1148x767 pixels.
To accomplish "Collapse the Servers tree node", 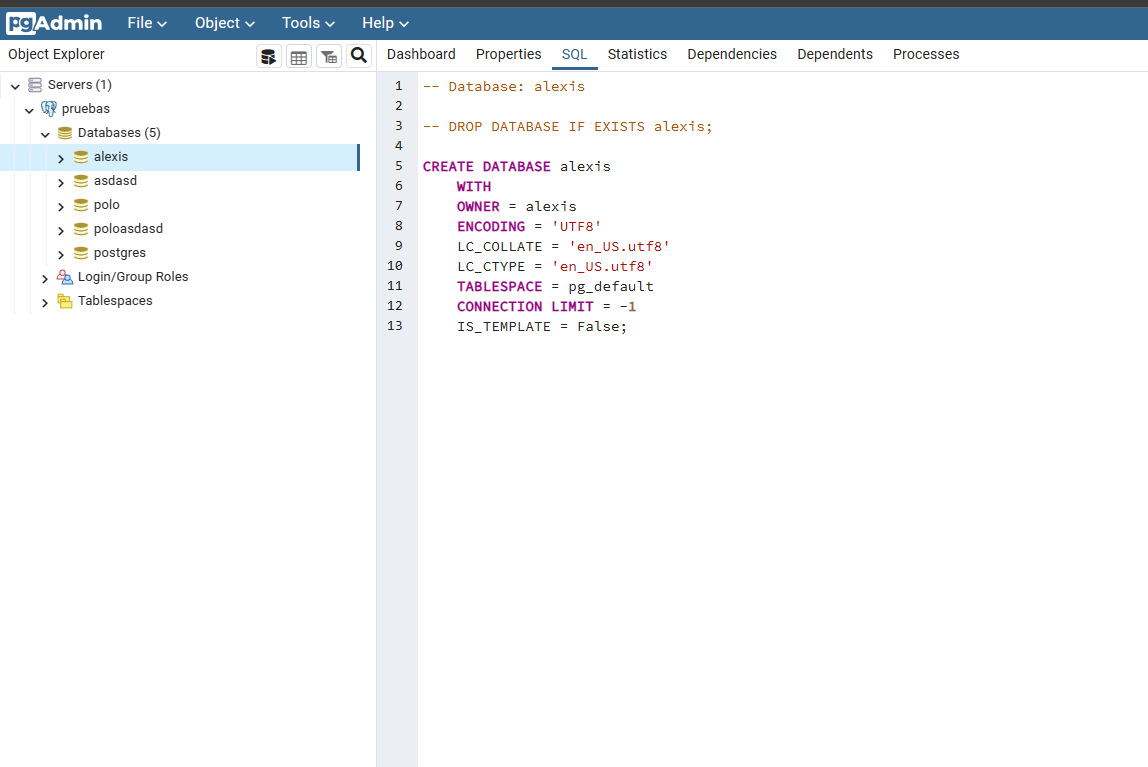I will (x=15, y=86).
